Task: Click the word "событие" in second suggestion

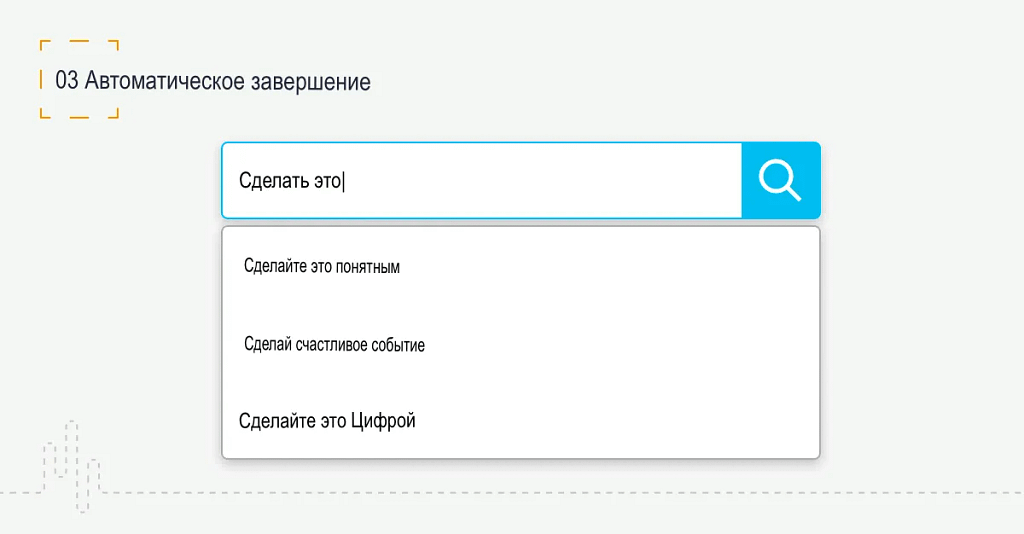Action: click(x=400, y=345)
